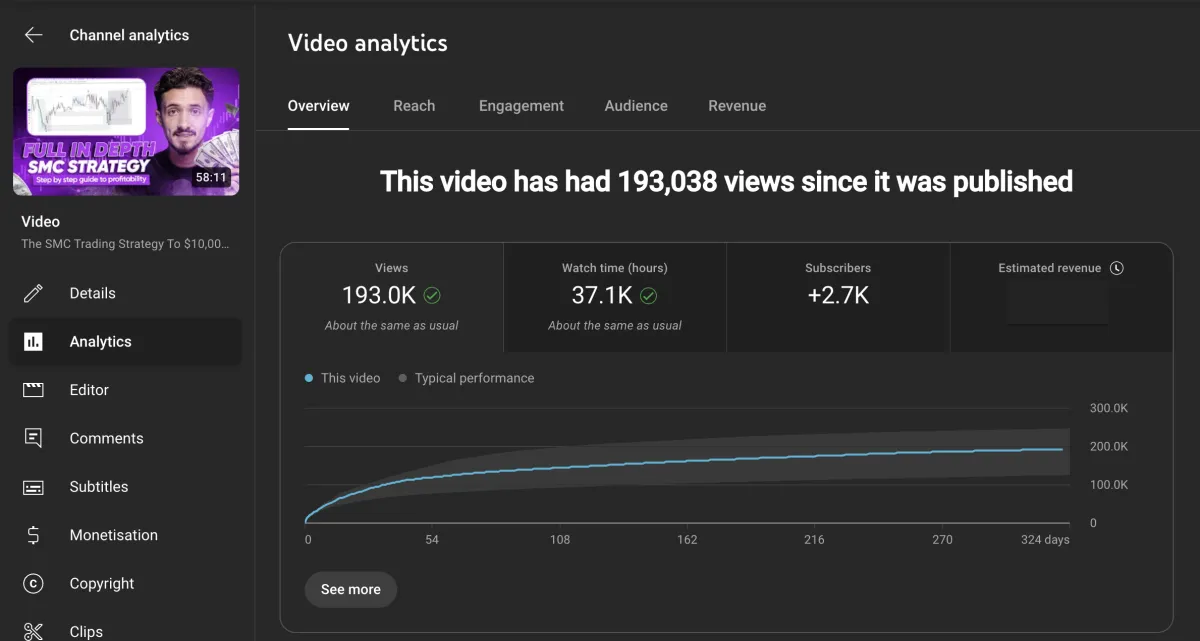Open the Details pencil icon
Screen dimensions: 1200x641
(x=33, y=293)
